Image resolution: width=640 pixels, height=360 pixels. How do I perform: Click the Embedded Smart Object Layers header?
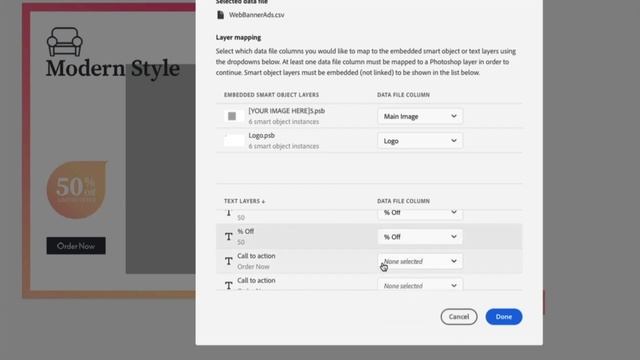[x=271, y=95]
